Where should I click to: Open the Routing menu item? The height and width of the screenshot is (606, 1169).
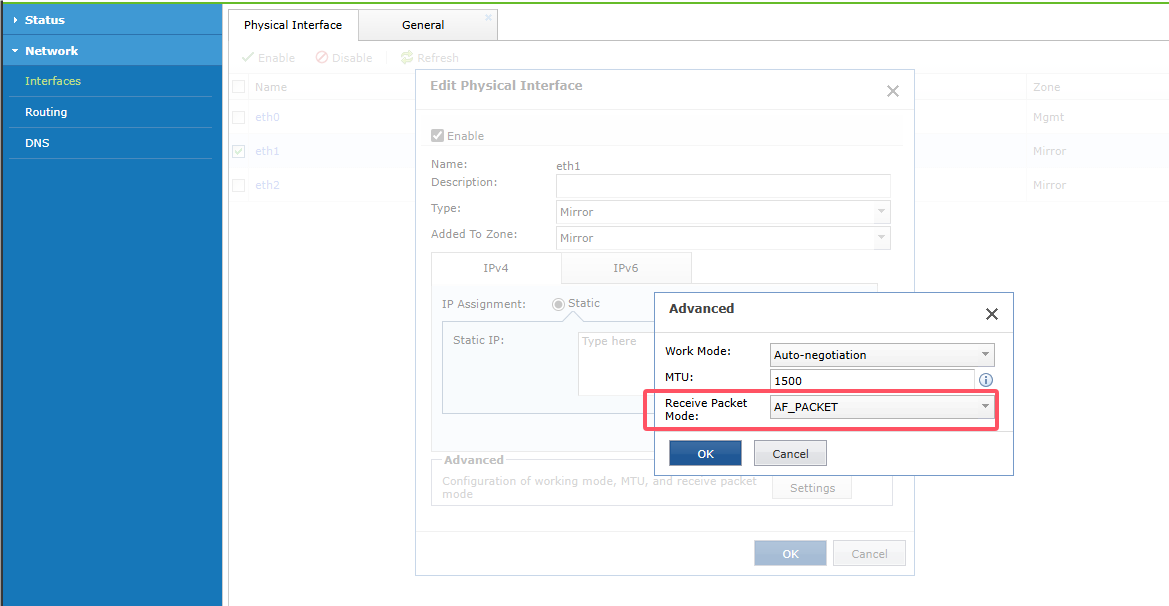tap(46, 112)
